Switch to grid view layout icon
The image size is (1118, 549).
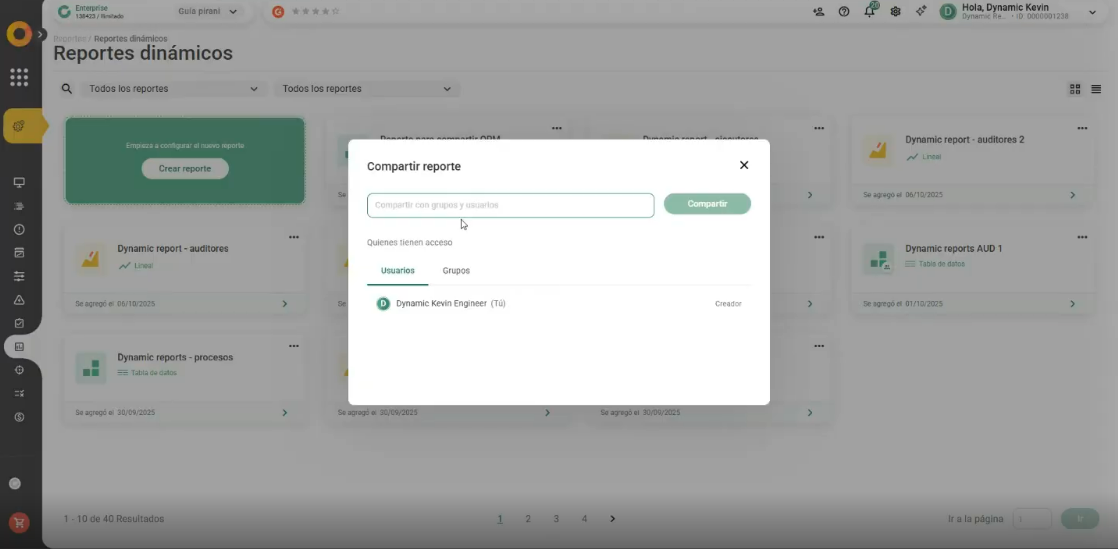tap(1075, 89)
